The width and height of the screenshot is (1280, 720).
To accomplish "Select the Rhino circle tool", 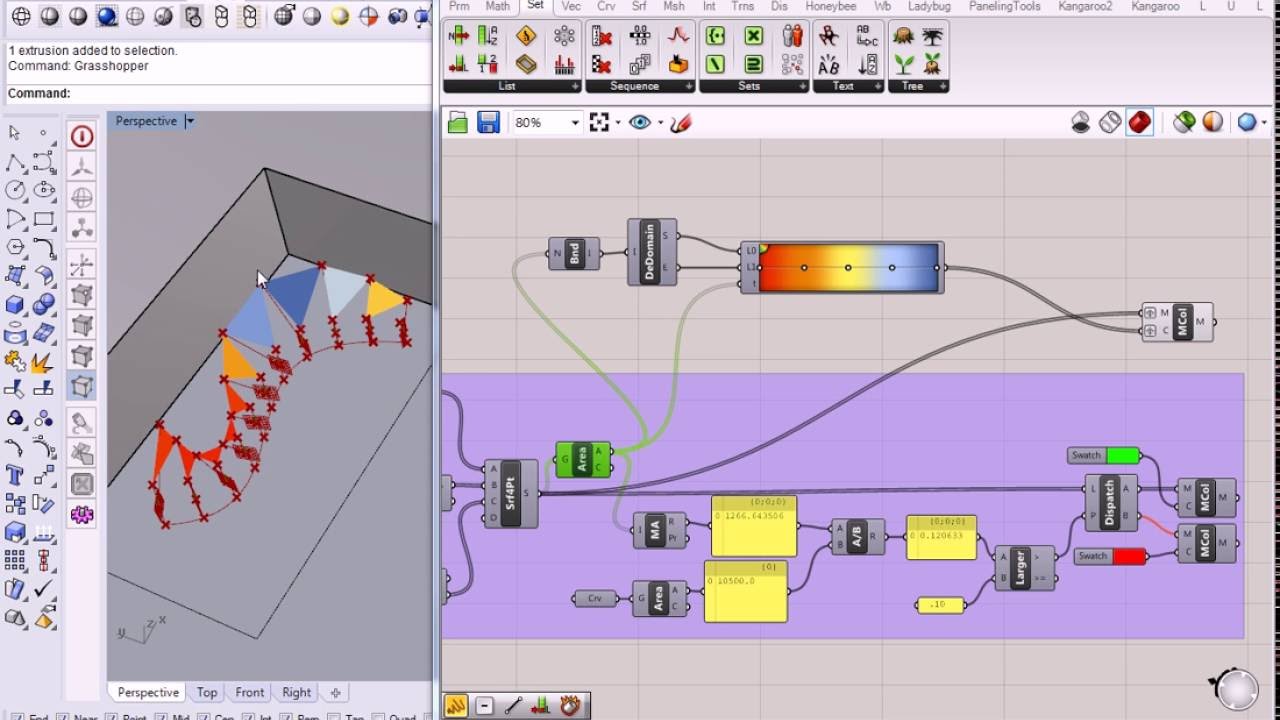I will (15, 190).
